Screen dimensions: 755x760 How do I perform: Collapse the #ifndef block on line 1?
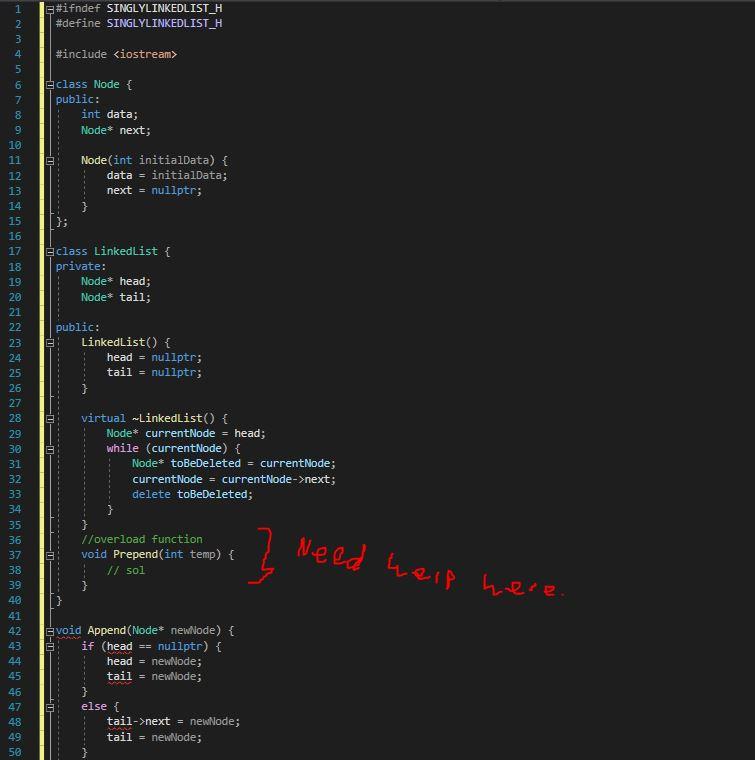click(50, 9)
